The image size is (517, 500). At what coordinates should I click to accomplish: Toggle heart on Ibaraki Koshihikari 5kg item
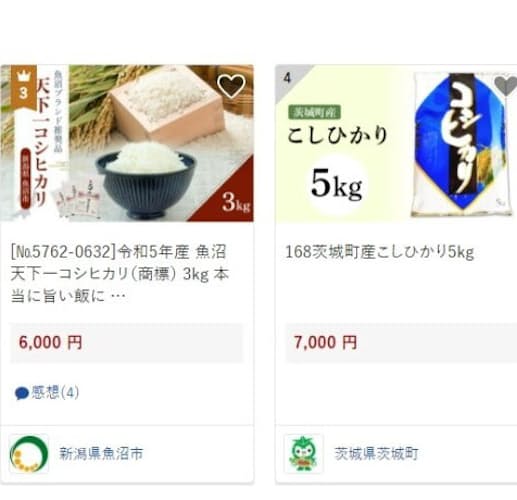tap(506, 86)
